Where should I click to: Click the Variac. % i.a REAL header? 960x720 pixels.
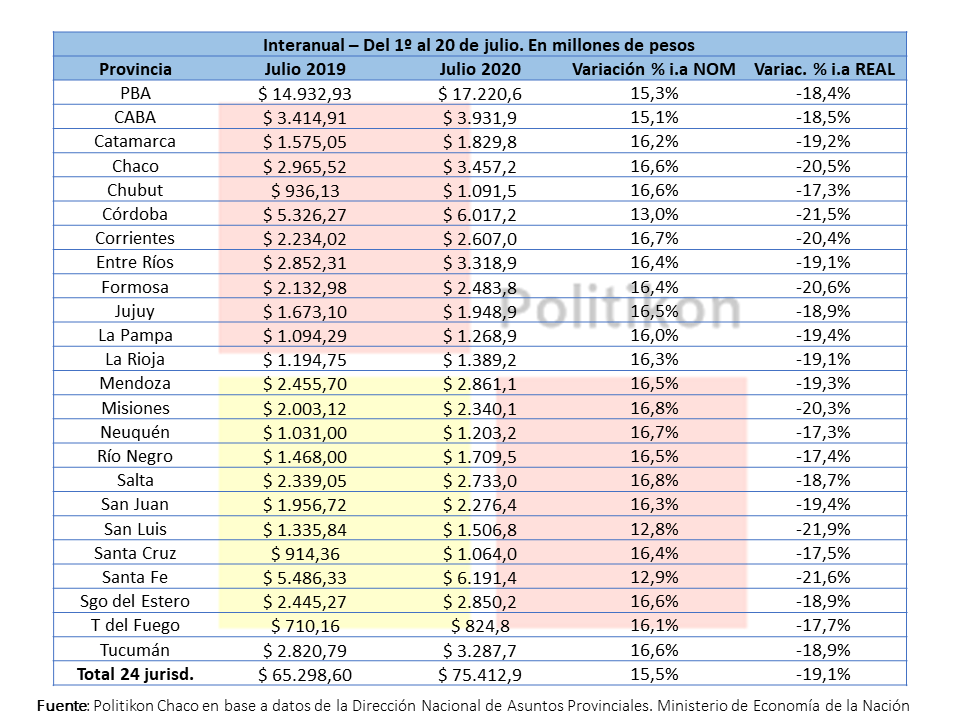tap(824, 69)
